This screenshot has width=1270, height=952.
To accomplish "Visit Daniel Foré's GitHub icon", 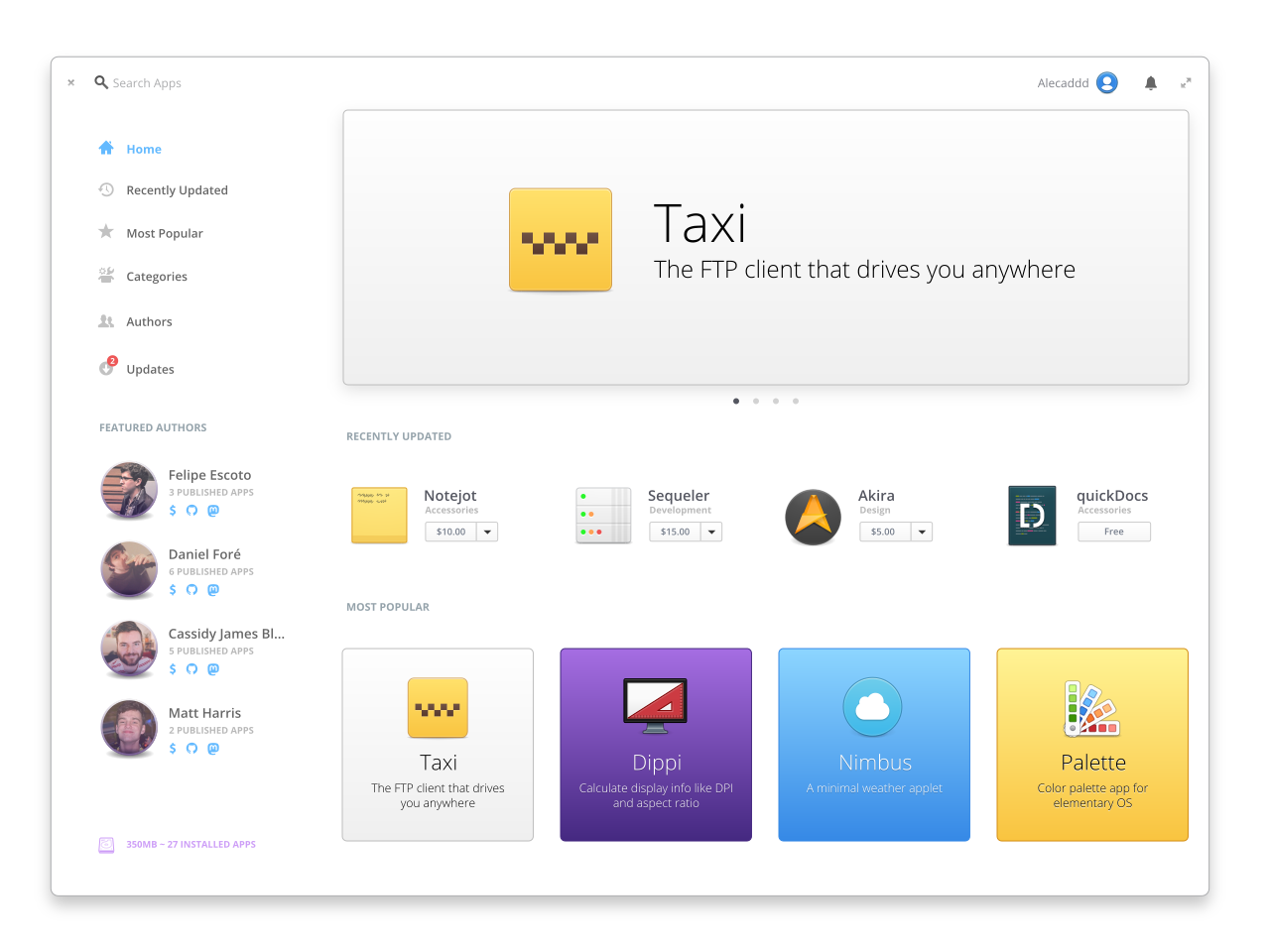I will (192, 590).
